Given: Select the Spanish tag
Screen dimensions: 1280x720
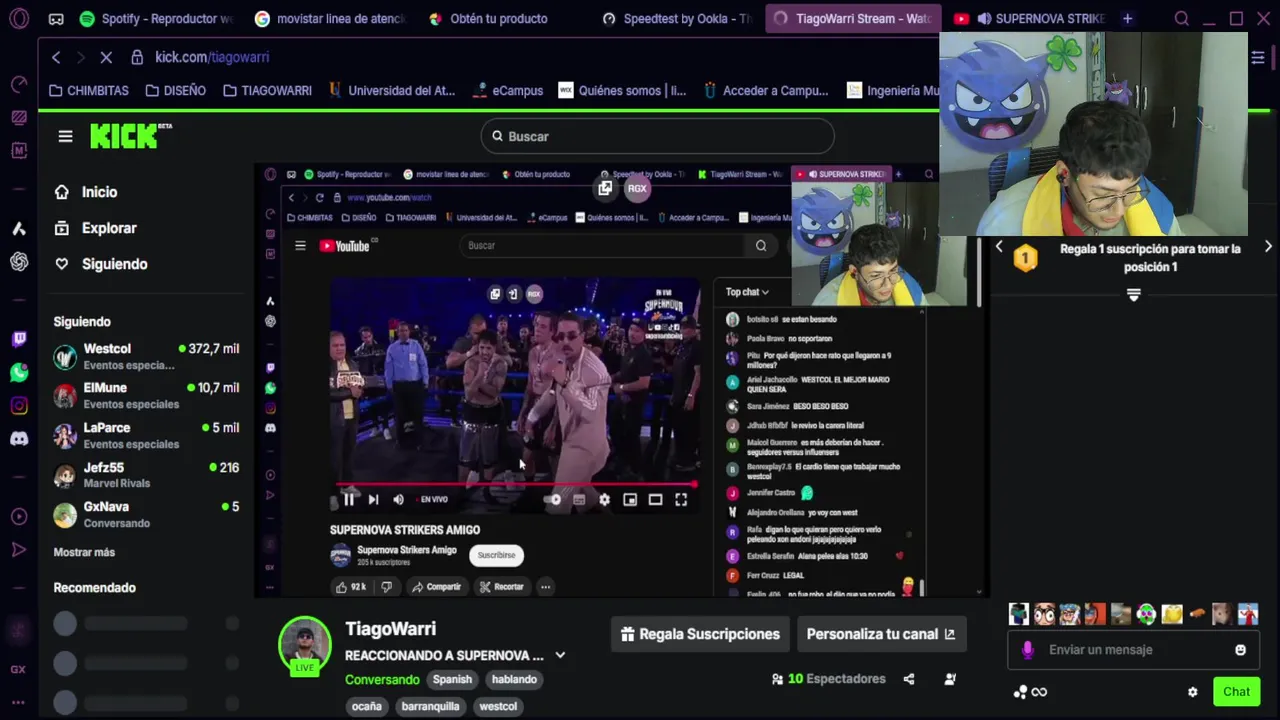Looking at the screenshot, I should pos(452,679).
